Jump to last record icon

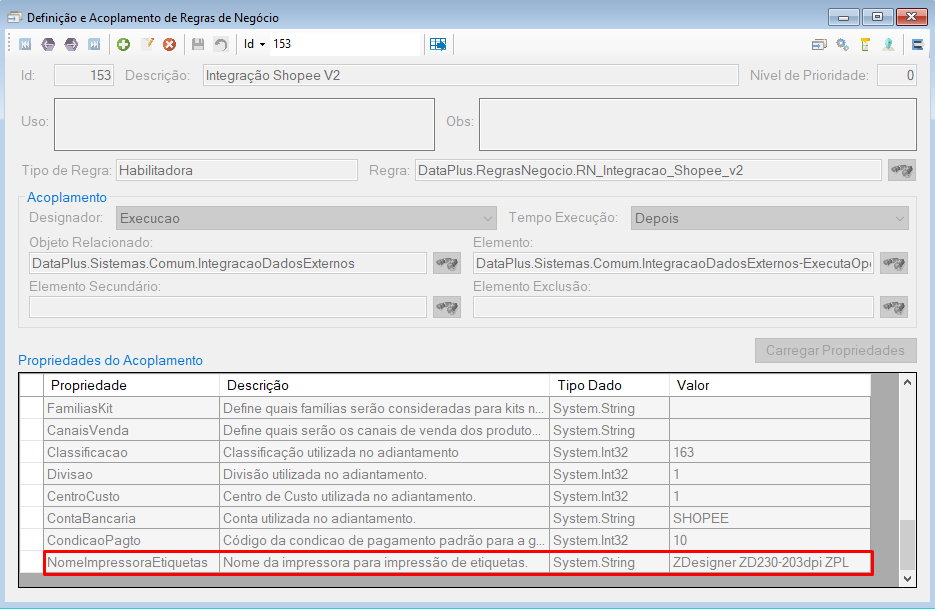[x=94, y=44]
